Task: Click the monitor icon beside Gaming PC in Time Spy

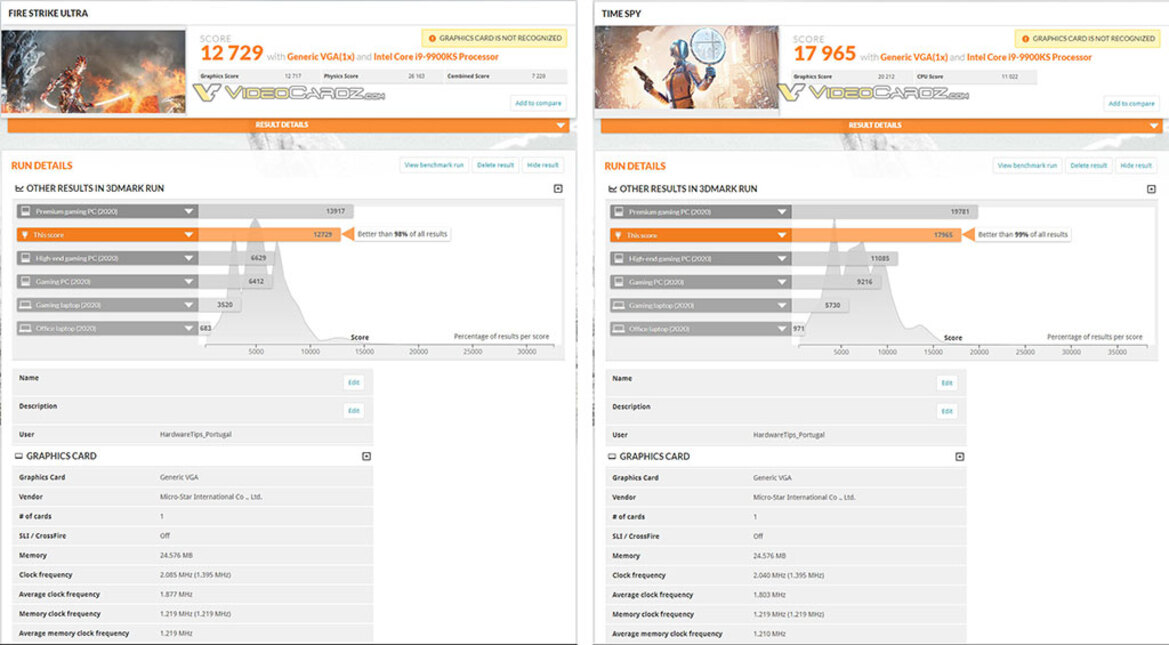Action: click(619, 282)
